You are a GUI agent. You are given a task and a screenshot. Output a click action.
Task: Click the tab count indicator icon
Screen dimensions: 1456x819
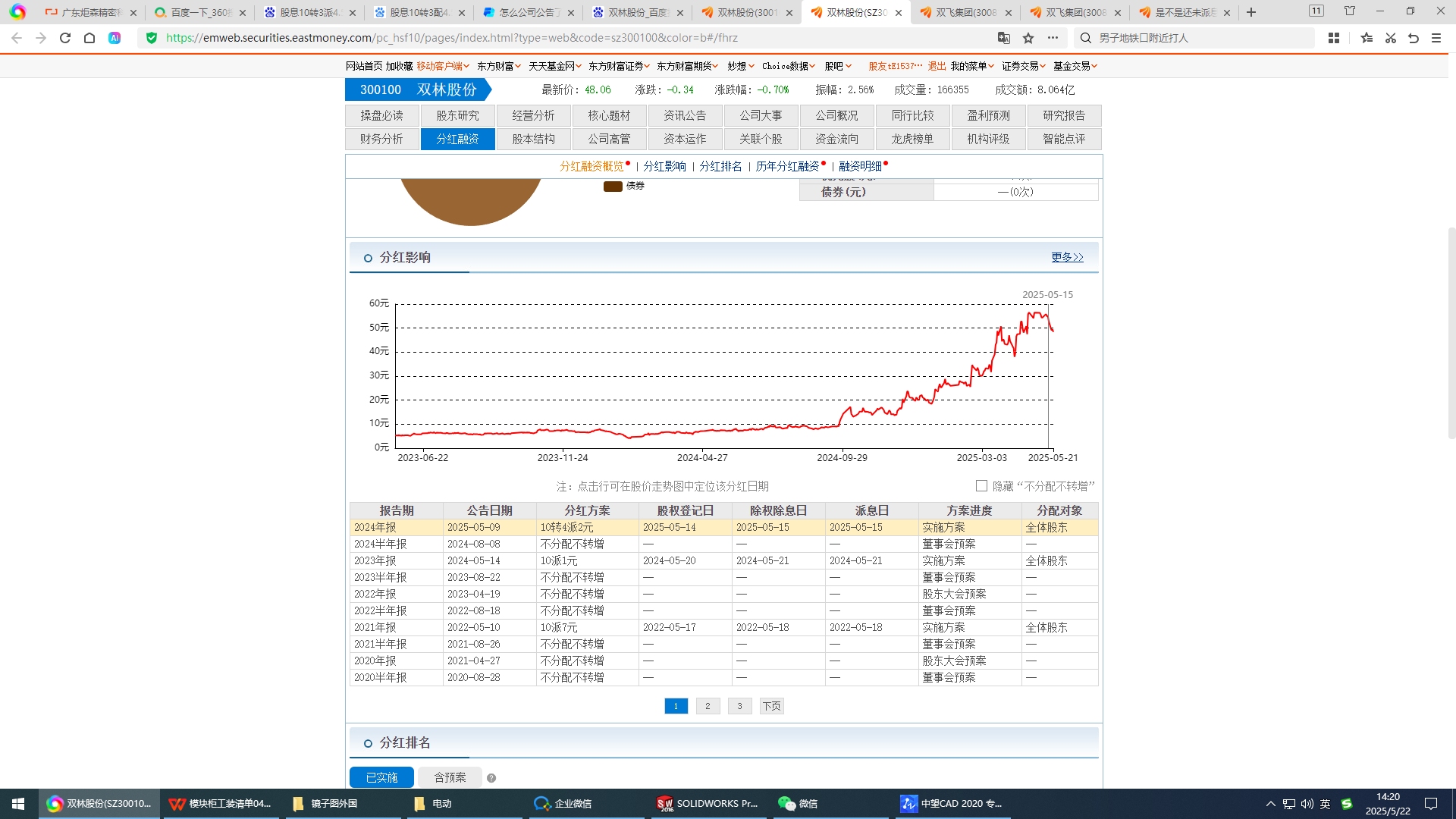point(1316,11)
